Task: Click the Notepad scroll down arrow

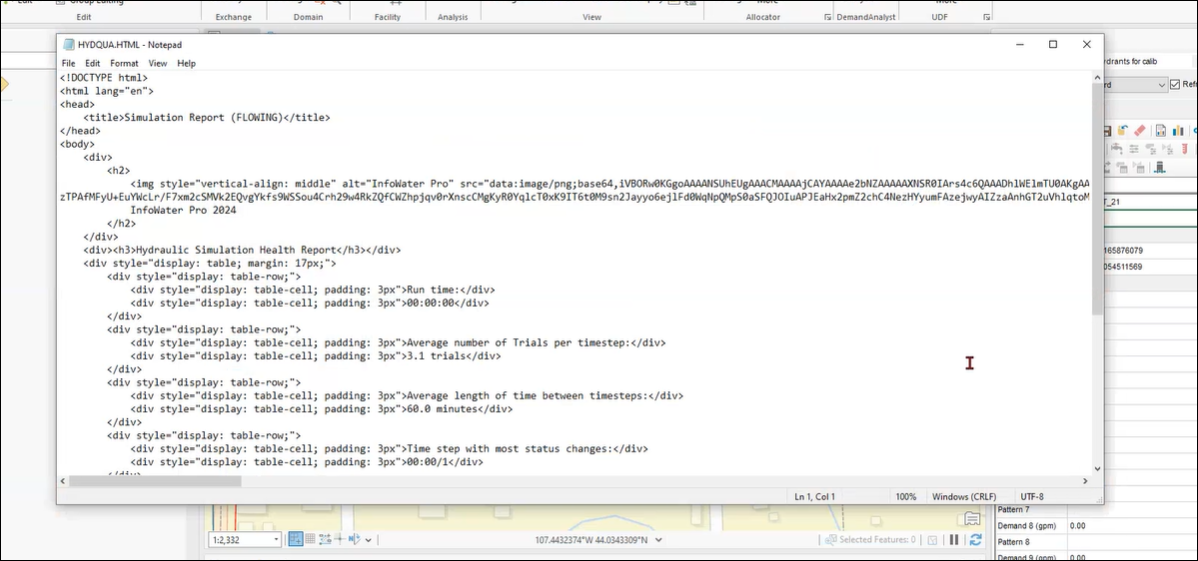Action: [1097, 469]
